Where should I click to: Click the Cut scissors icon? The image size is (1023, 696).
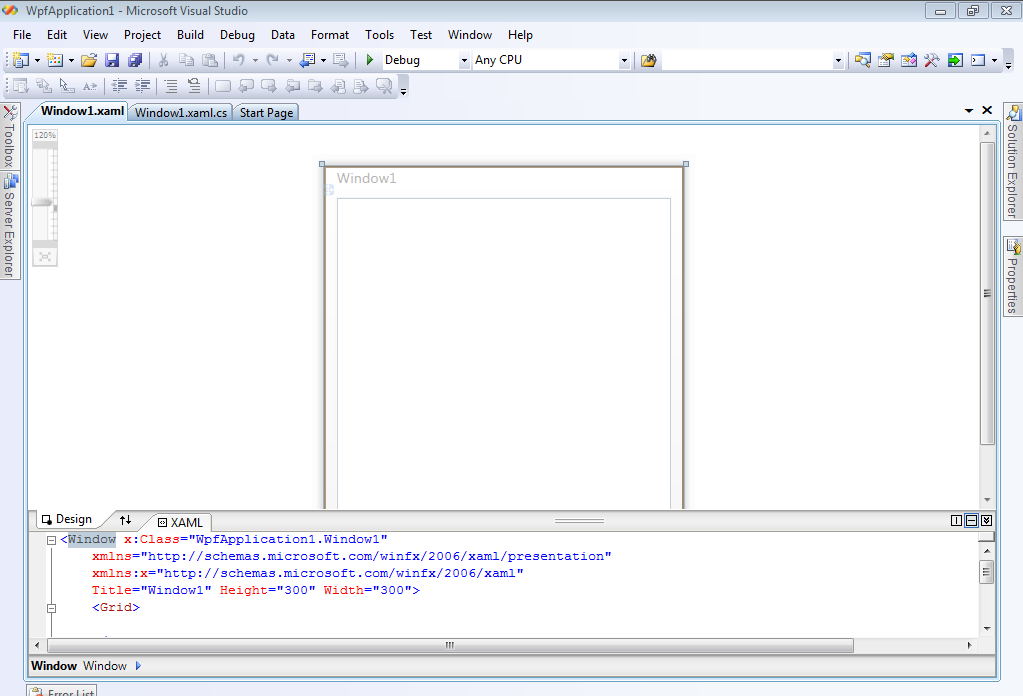click(163, 60)
